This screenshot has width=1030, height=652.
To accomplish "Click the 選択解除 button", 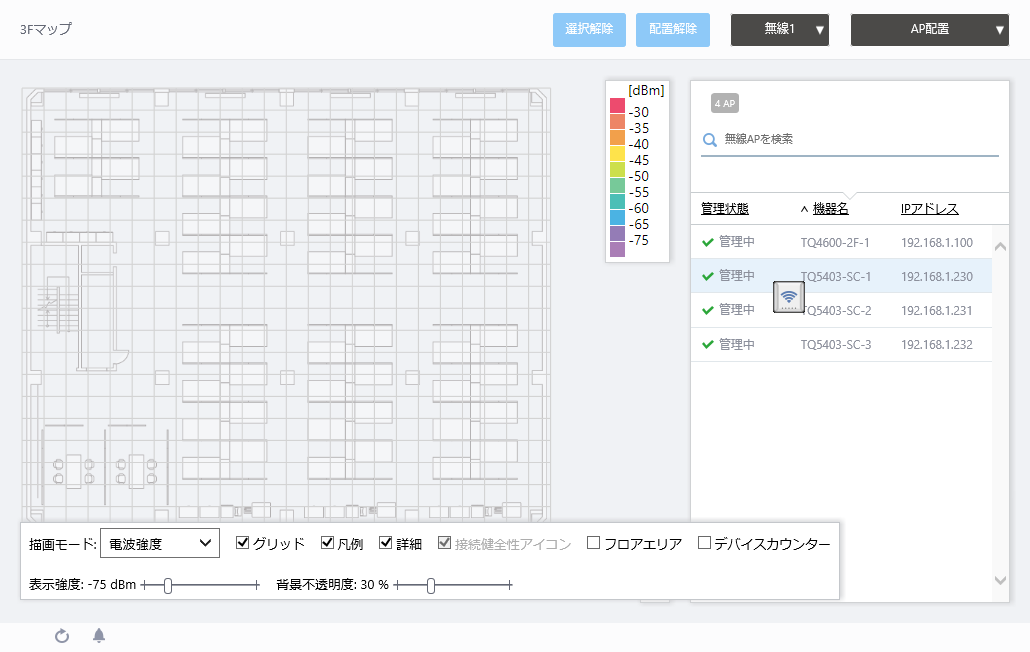I will point(589,30).
